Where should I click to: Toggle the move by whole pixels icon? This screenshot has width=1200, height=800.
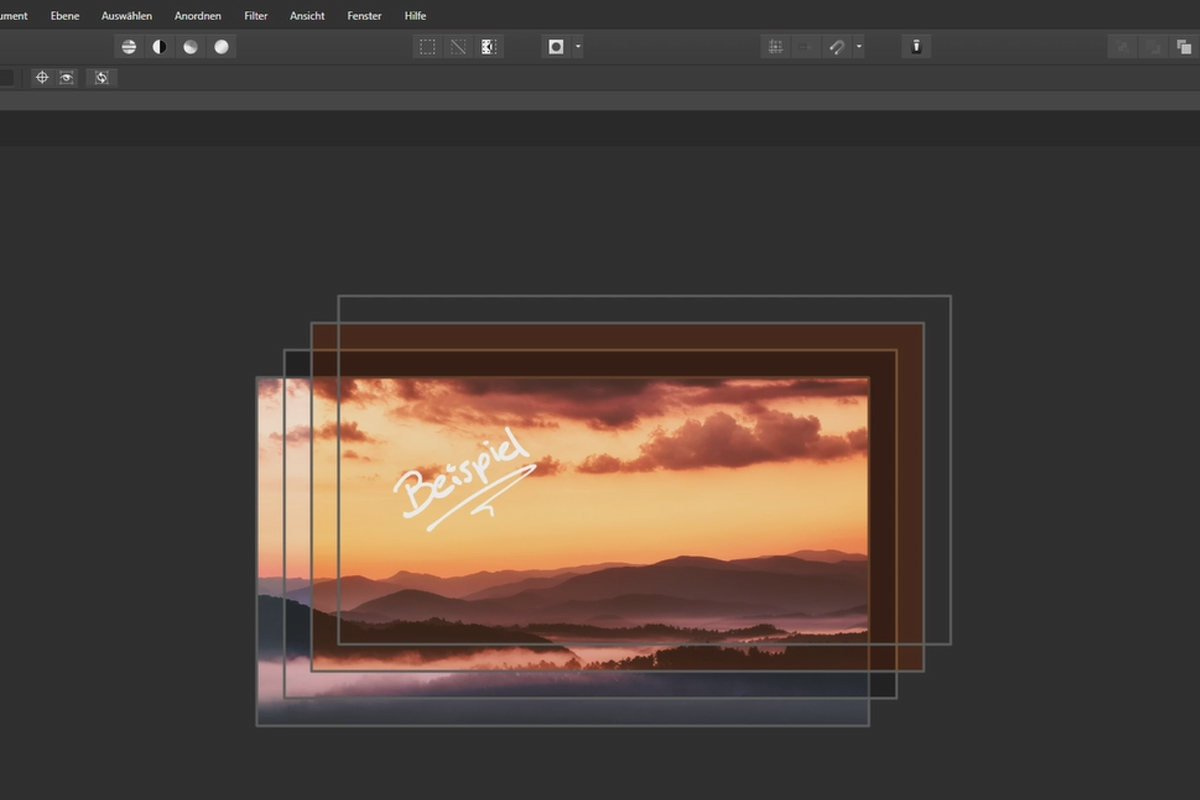tap(806, 47)
